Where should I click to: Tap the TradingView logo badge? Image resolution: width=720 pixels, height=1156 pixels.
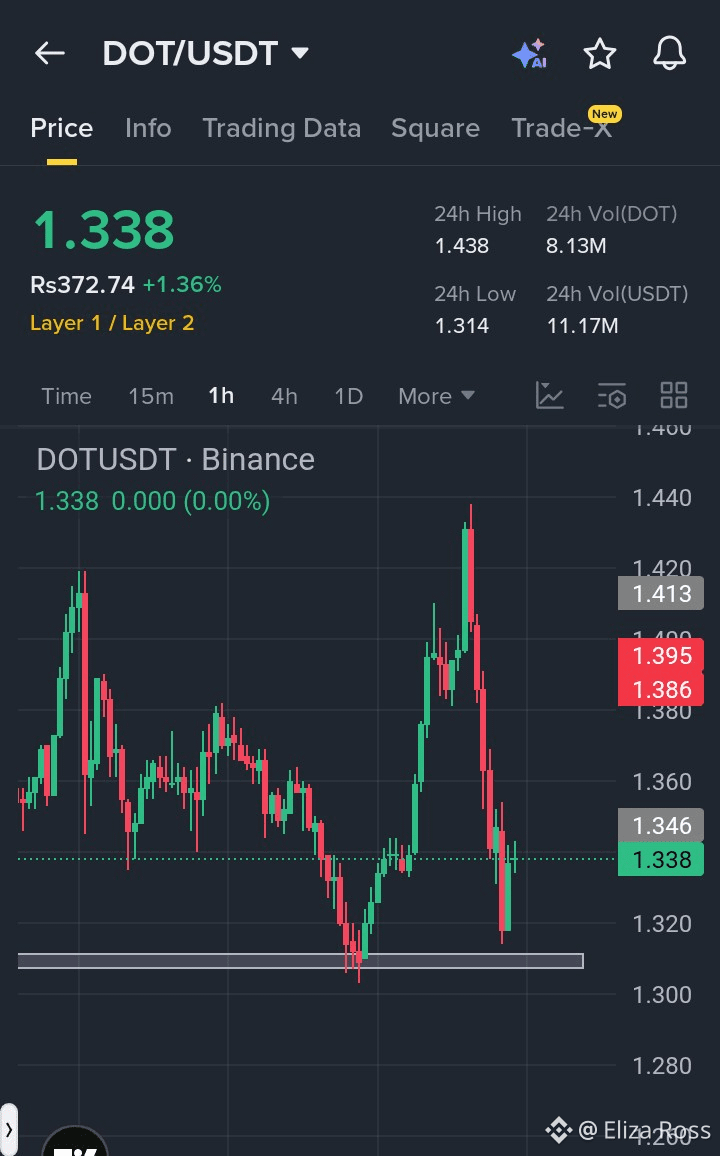click(x=75, y=1141)
